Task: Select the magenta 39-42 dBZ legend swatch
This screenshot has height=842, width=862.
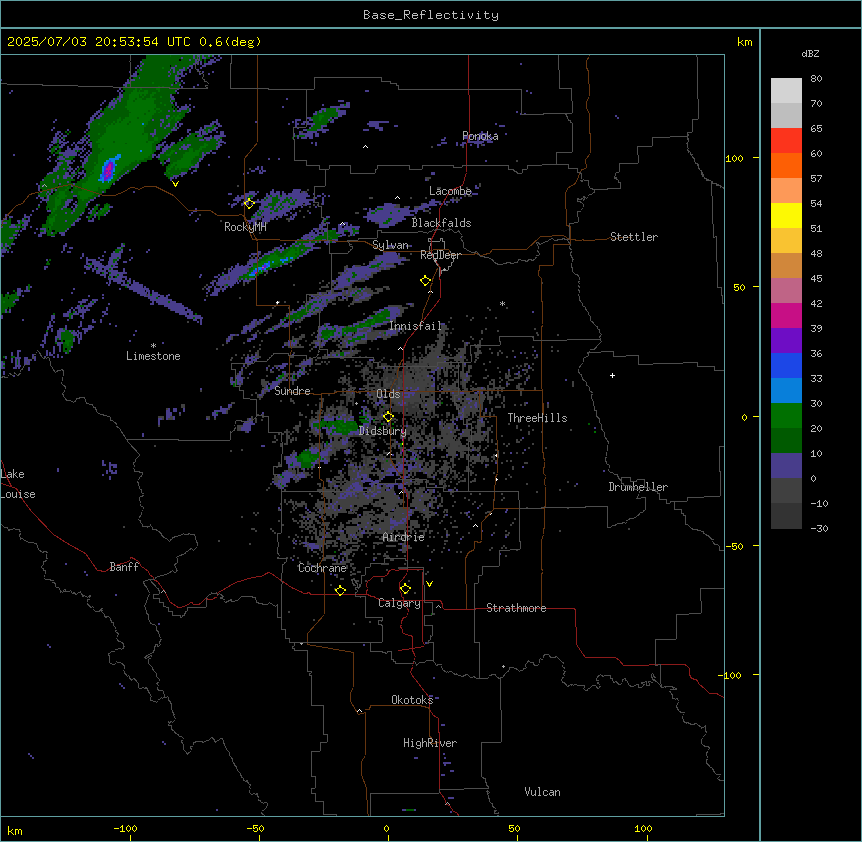Action: click(786, 315)
